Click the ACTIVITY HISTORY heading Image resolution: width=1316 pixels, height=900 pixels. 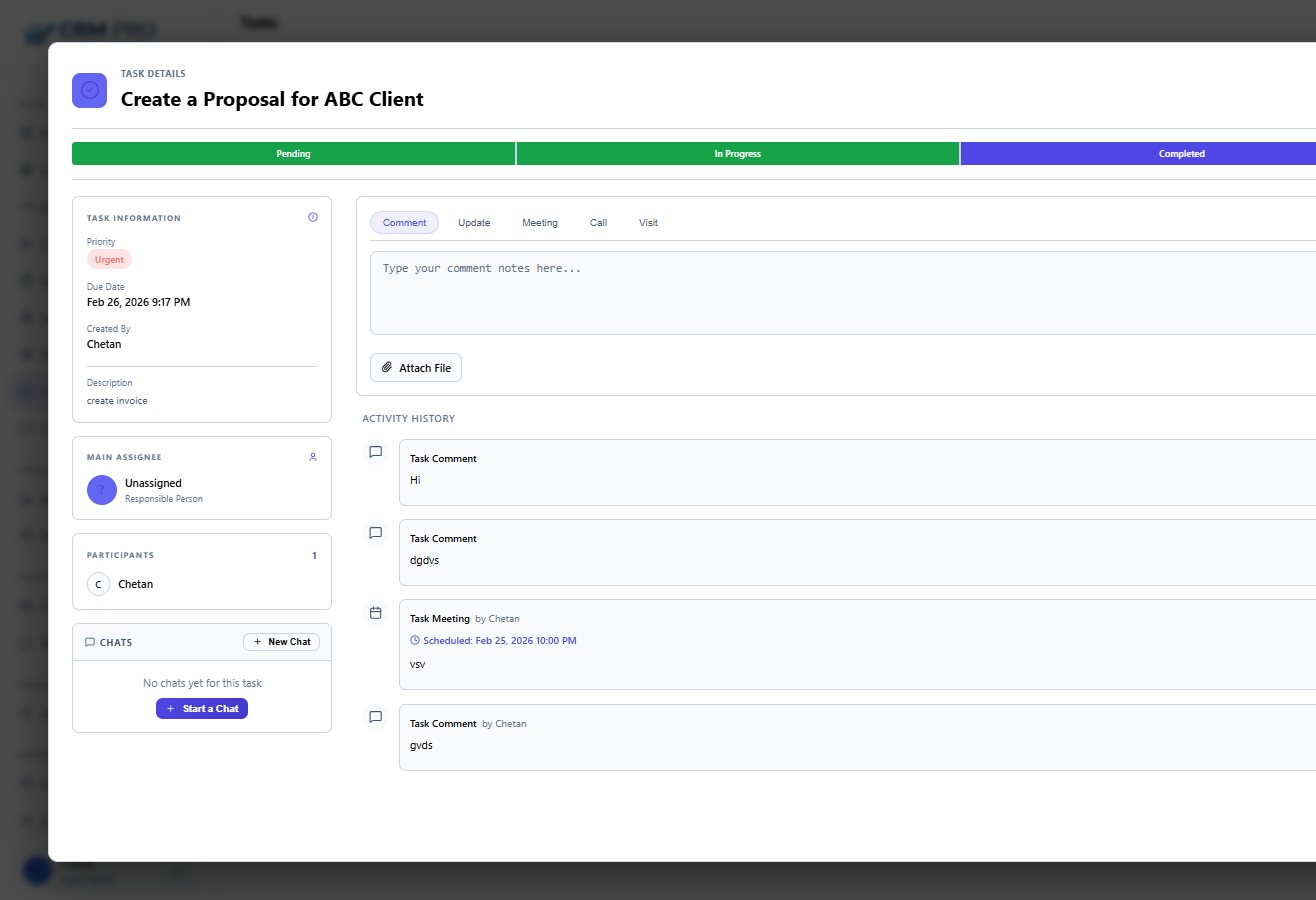(408, 418)
